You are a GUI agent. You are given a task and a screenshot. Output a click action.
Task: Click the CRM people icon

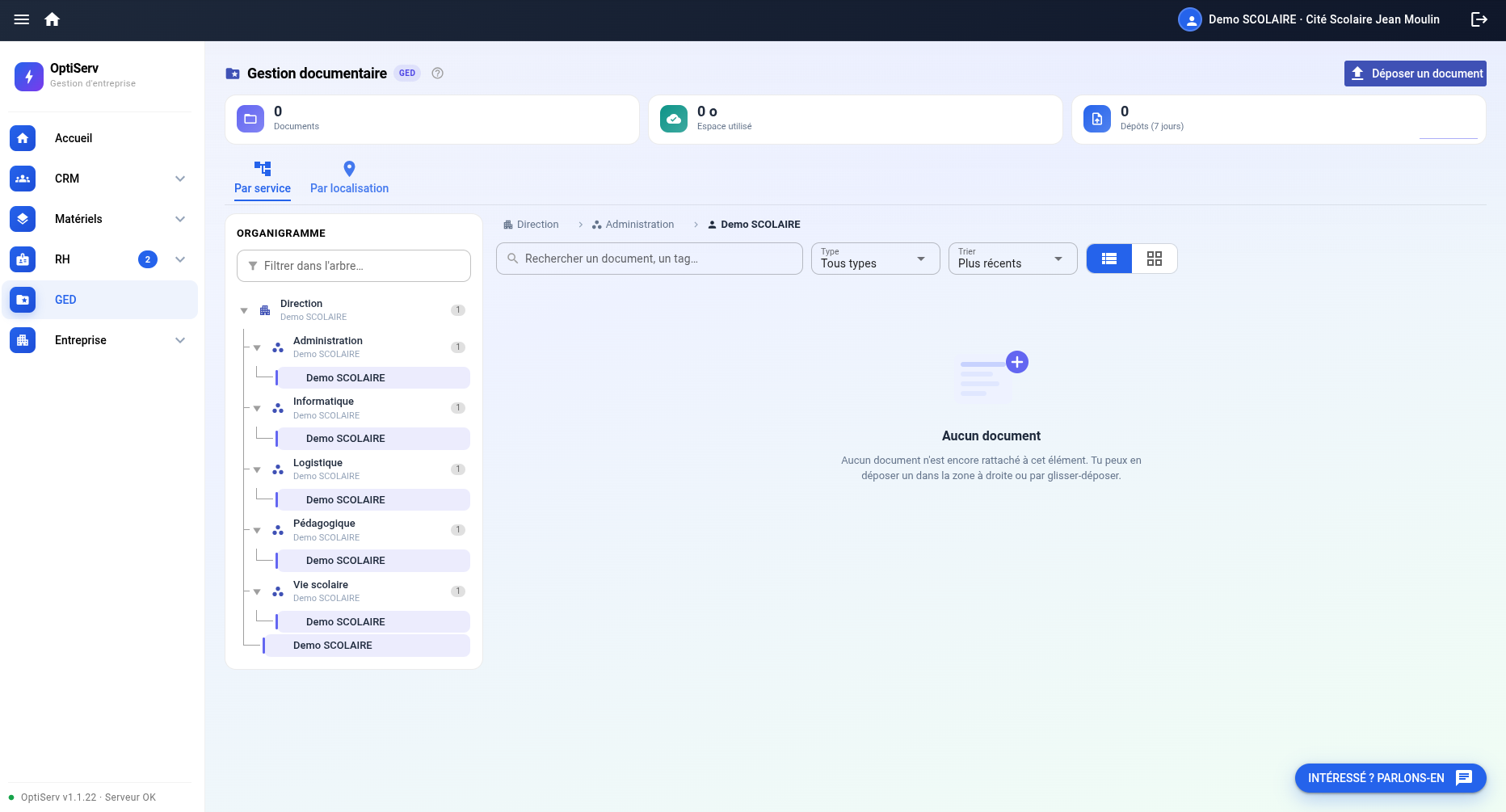click(23, 179)
